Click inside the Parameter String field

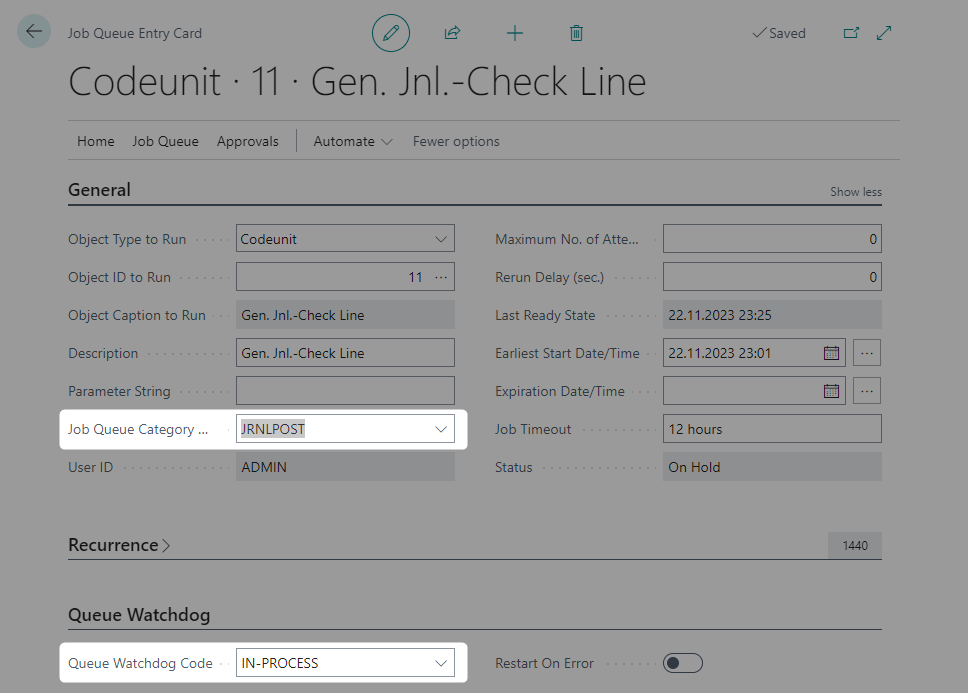345,390
